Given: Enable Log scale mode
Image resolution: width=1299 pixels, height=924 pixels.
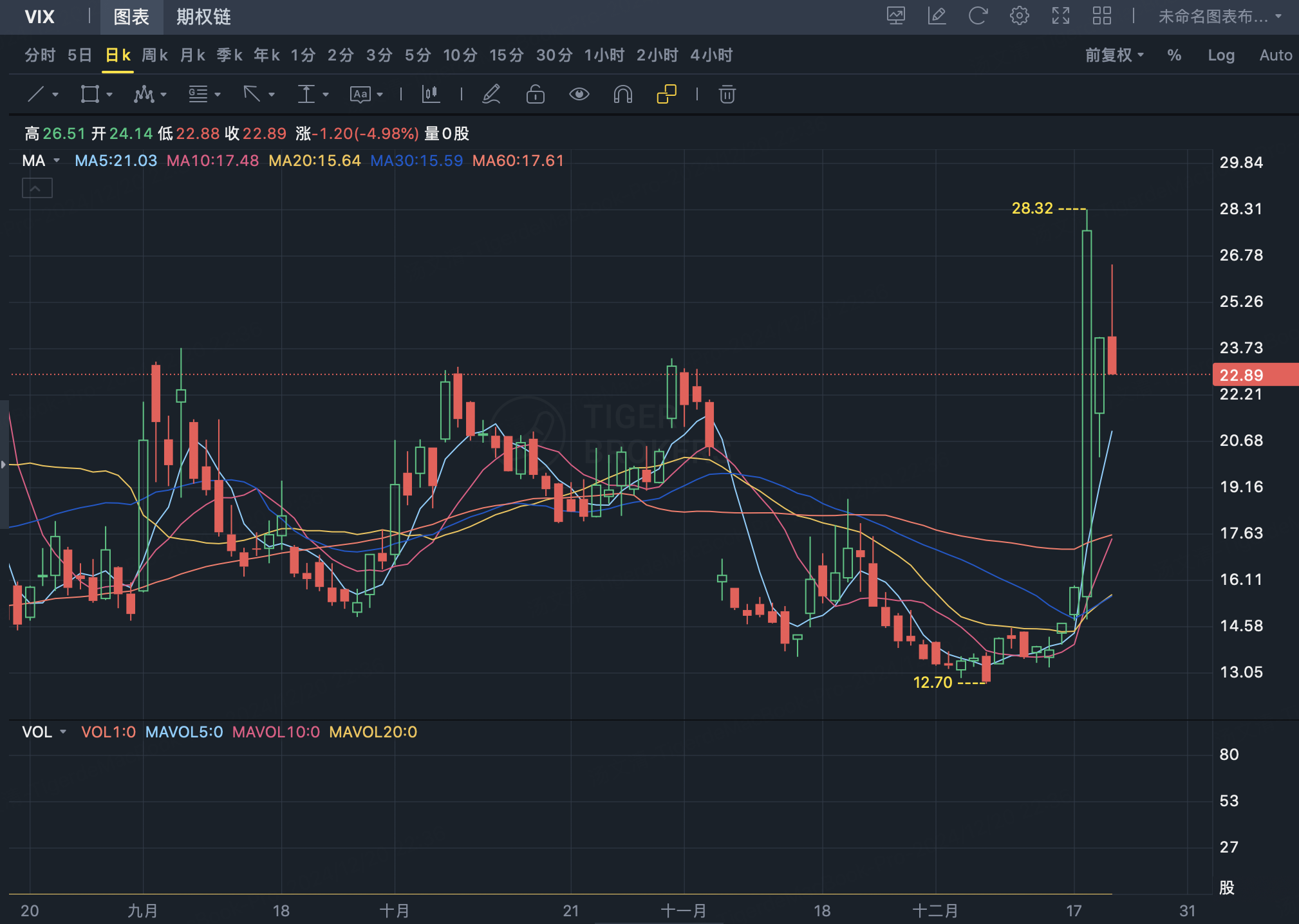Looking at the screenshot, I should (1220, 55).
